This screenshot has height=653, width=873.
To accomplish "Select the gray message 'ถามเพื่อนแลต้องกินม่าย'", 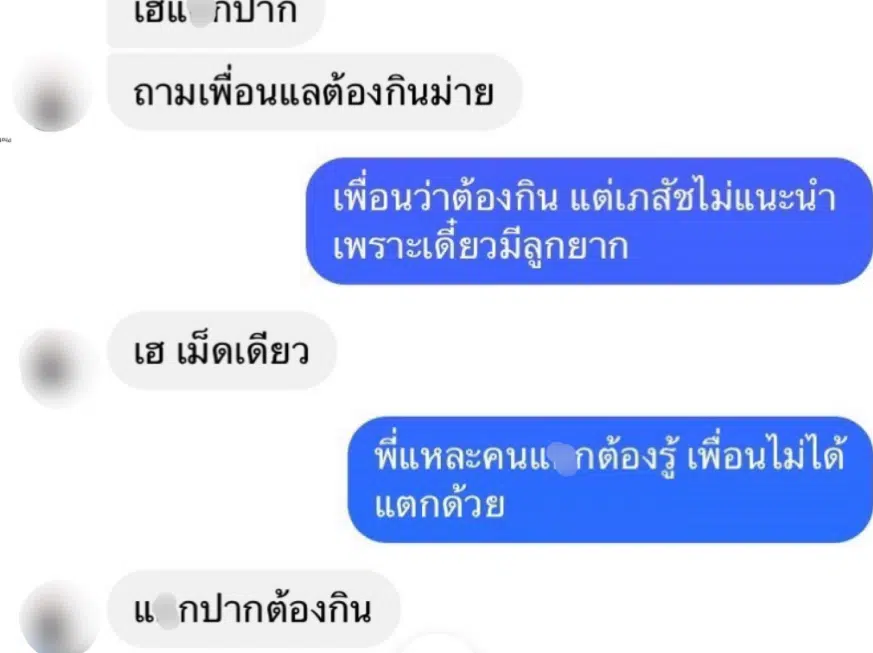I will pyautogui.click(x=315, y=92).
